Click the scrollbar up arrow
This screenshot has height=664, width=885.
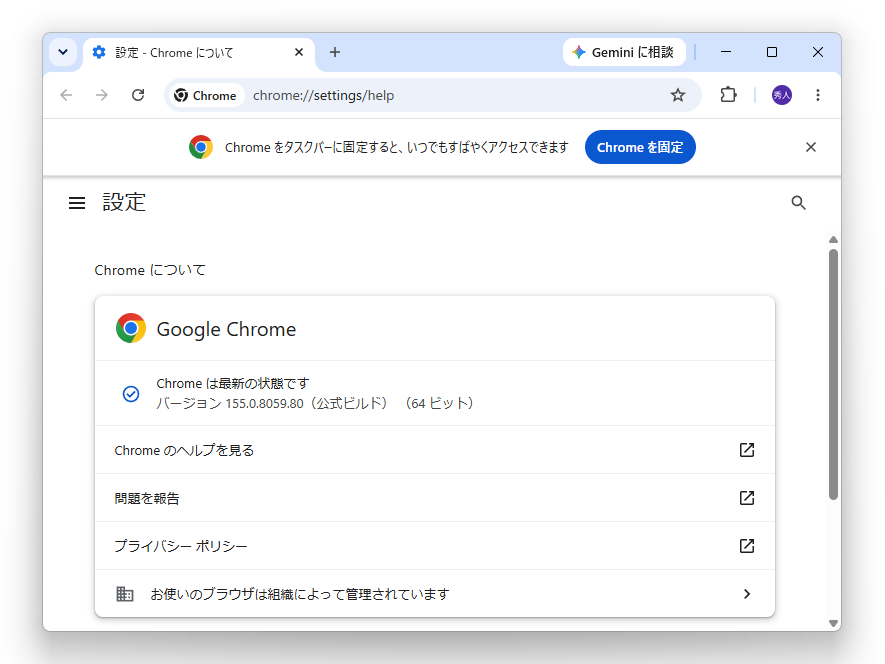coord(833,240)
